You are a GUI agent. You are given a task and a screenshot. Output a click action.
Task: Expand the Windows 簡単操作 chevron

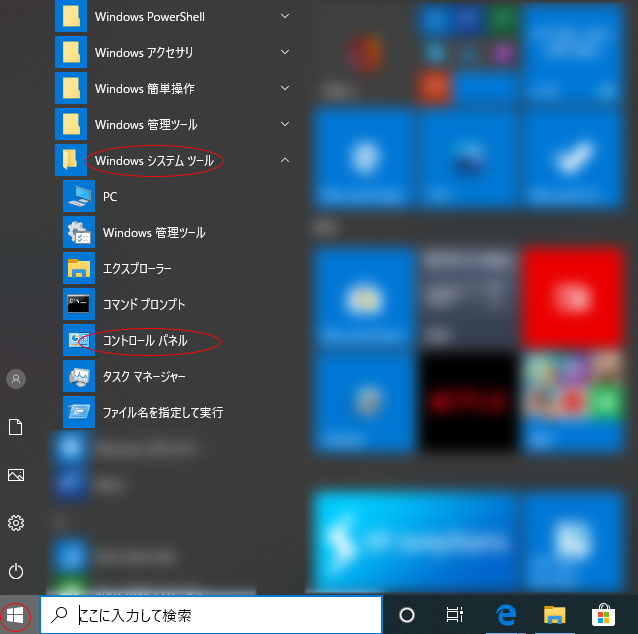[x=285, y=88]
